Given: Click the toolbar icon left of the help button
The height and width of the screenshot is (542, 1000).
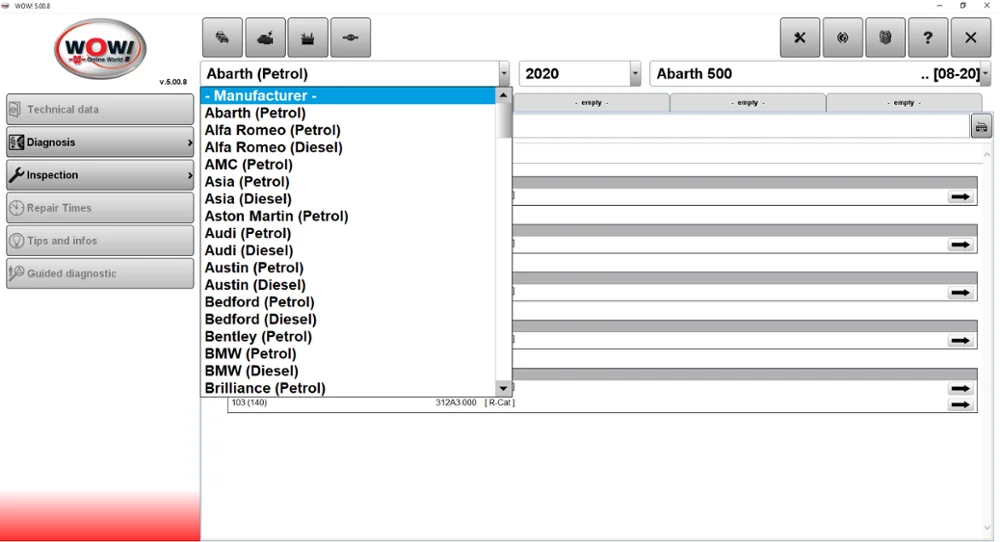Looking at the screenshot, I should 885,38.
